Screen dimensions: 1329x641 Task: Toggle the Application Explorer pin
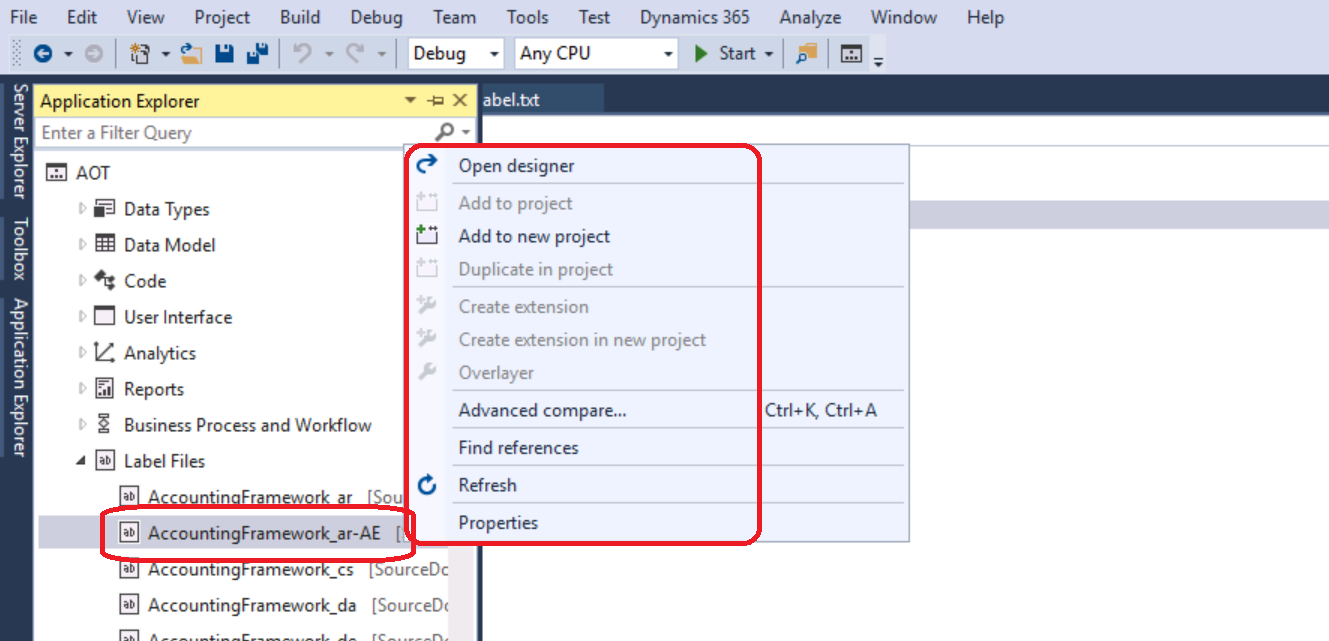click(x=434, y=100)
